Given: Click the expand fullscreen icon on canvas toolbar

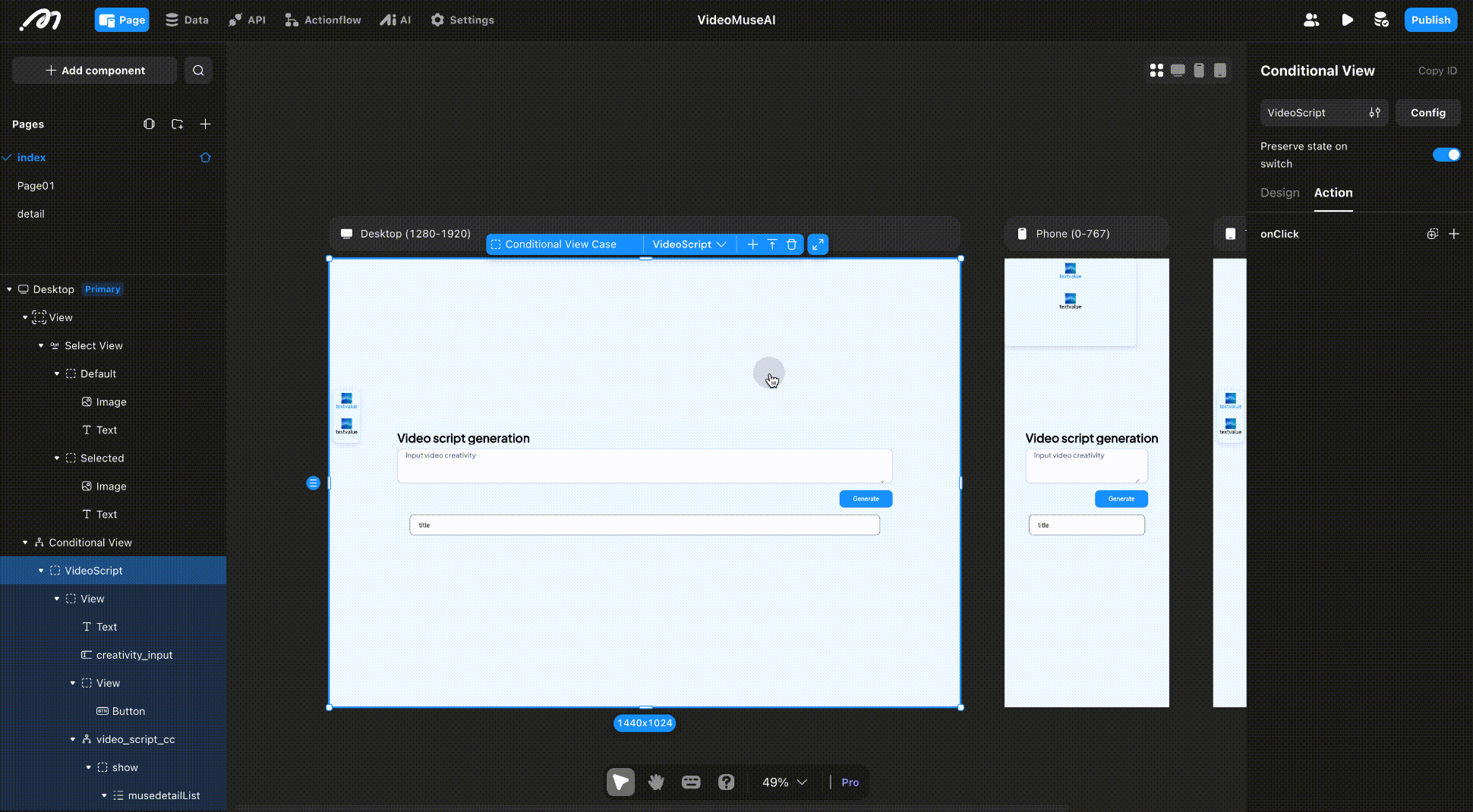Looking at the screenshot, I should (x=818, y=244).
